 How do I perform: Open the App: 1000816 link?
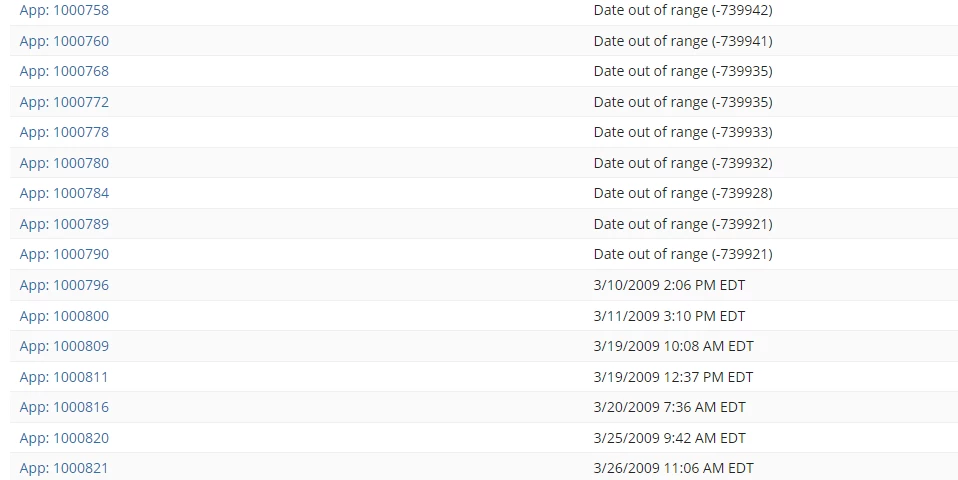tap(64, 407)
